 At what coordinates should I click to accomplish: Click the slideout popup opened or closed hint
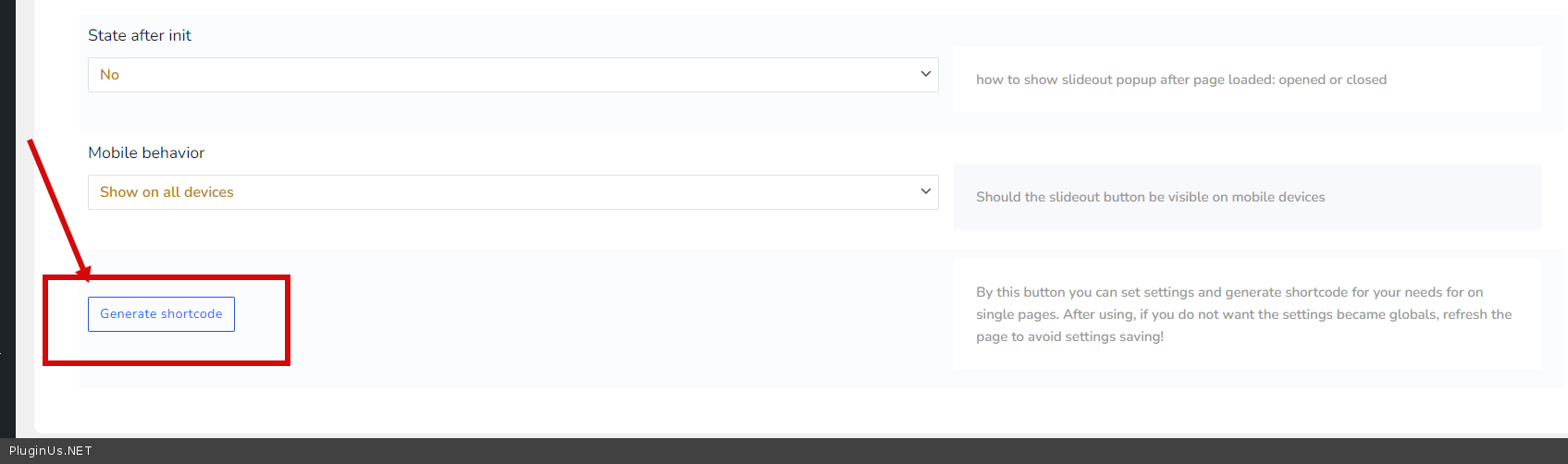[1180, 79]
